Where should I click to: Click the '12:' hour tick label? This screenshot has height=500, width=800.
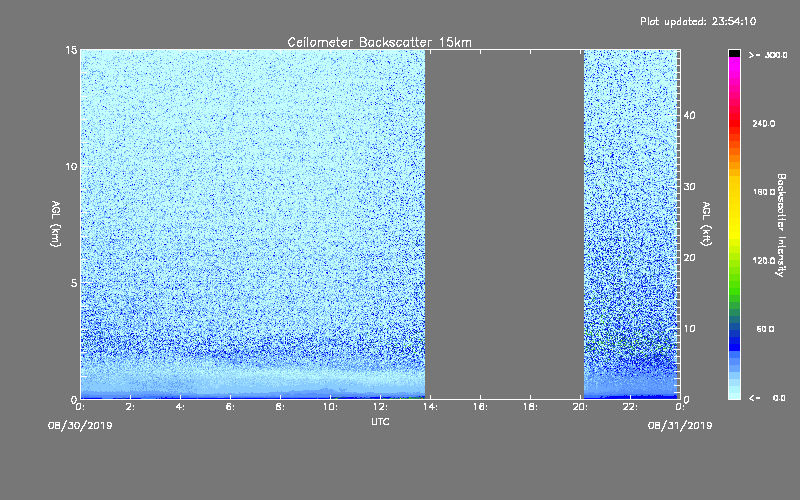(380, 407)
